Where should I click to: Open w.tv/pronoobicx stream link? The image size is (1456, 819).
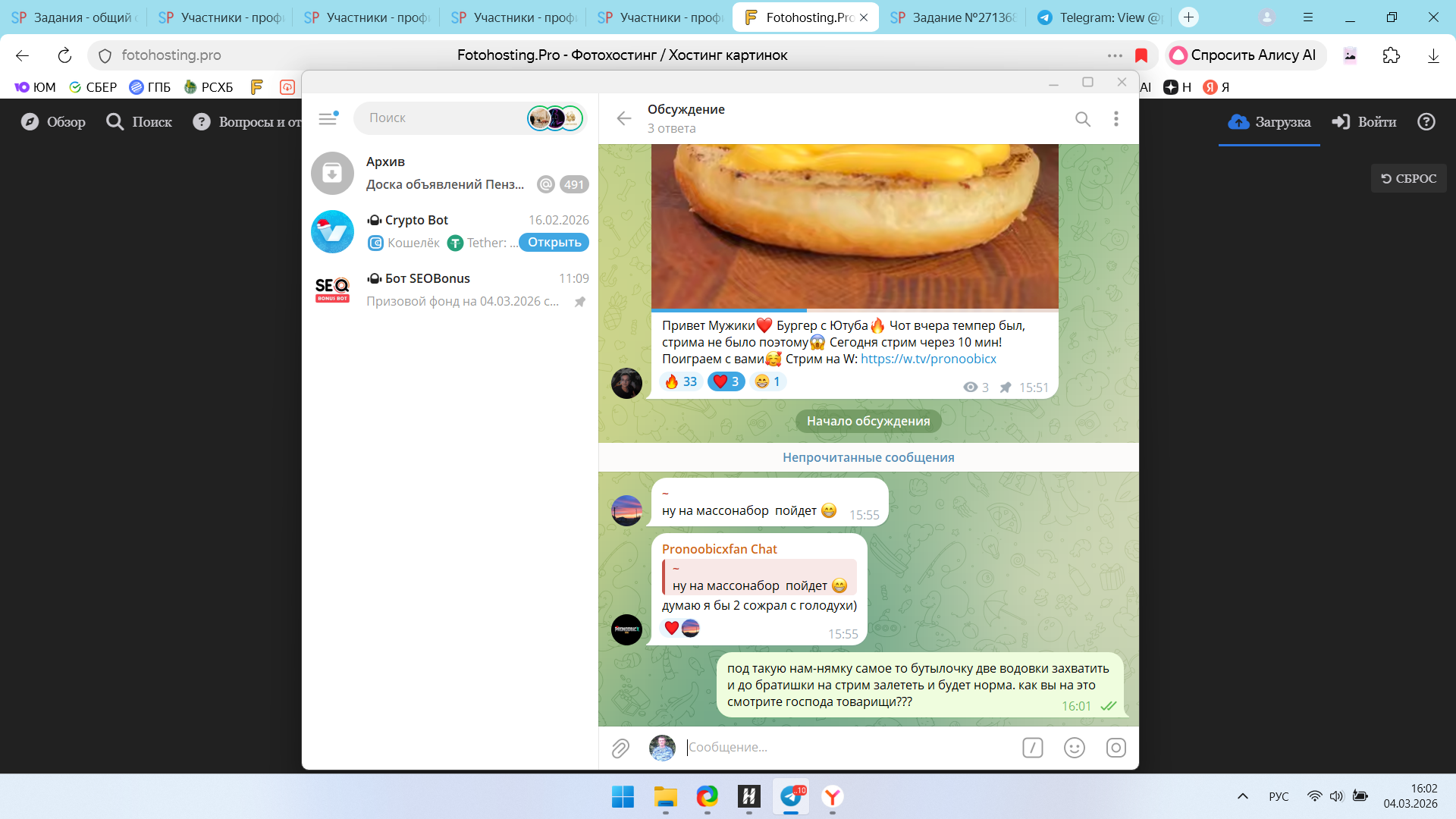pos(928,359)
